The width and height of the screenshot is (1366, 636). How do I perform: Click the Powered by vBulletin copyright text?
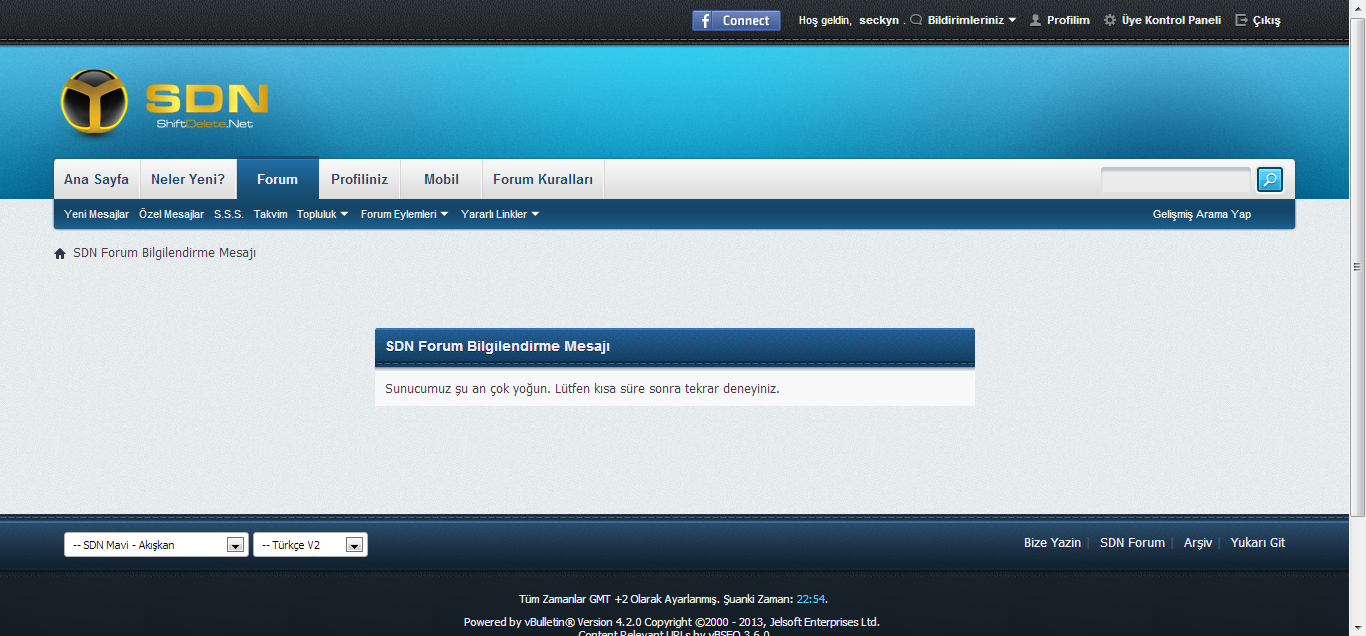pos(672,622)
